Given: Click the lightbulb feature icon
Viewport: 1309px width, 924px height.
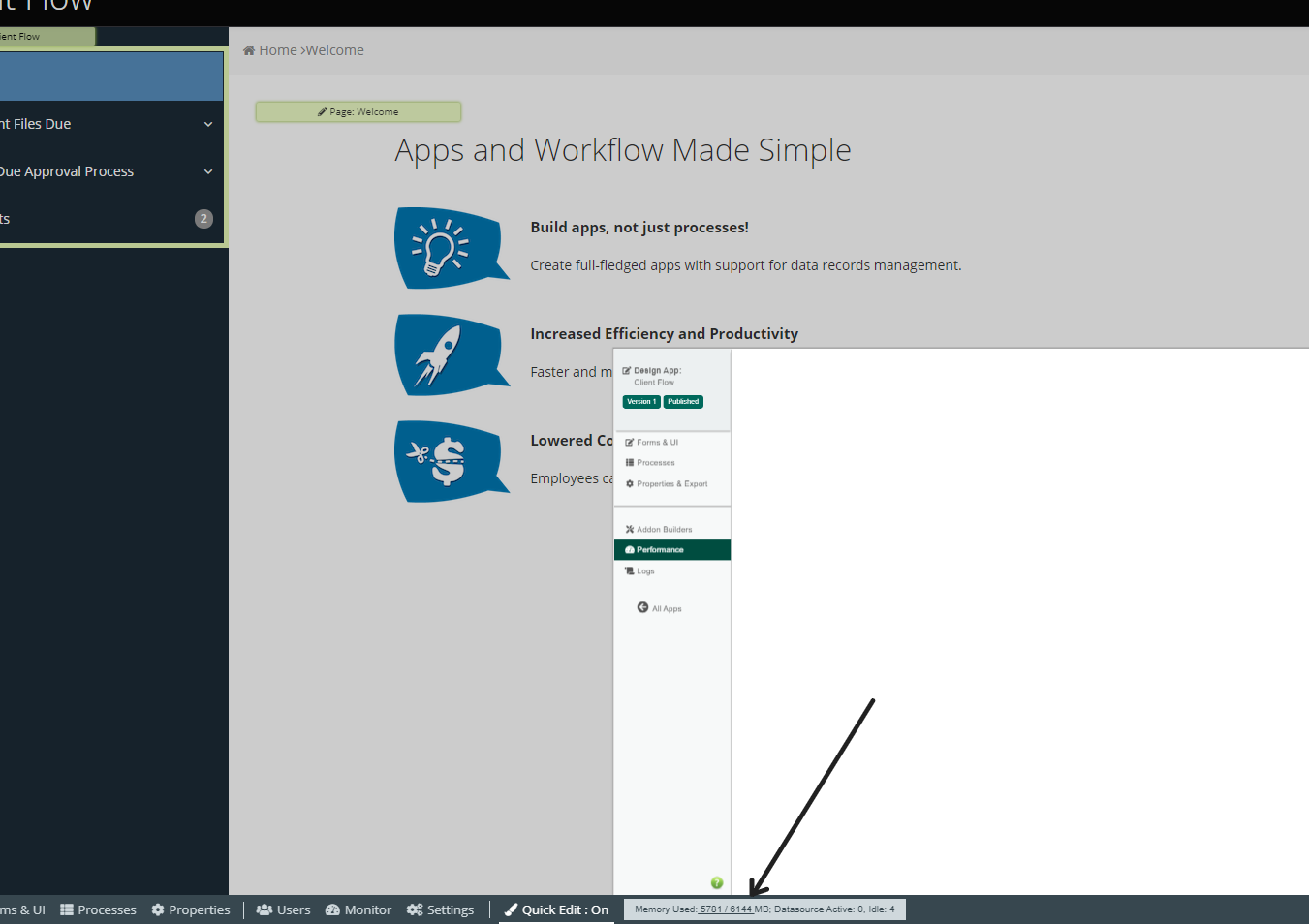Looking at the screenshot, I should 451,248.
